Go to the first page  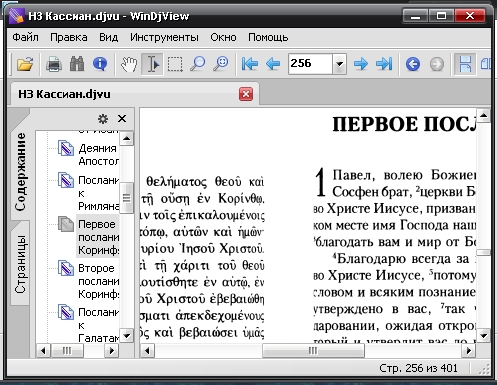250,64
